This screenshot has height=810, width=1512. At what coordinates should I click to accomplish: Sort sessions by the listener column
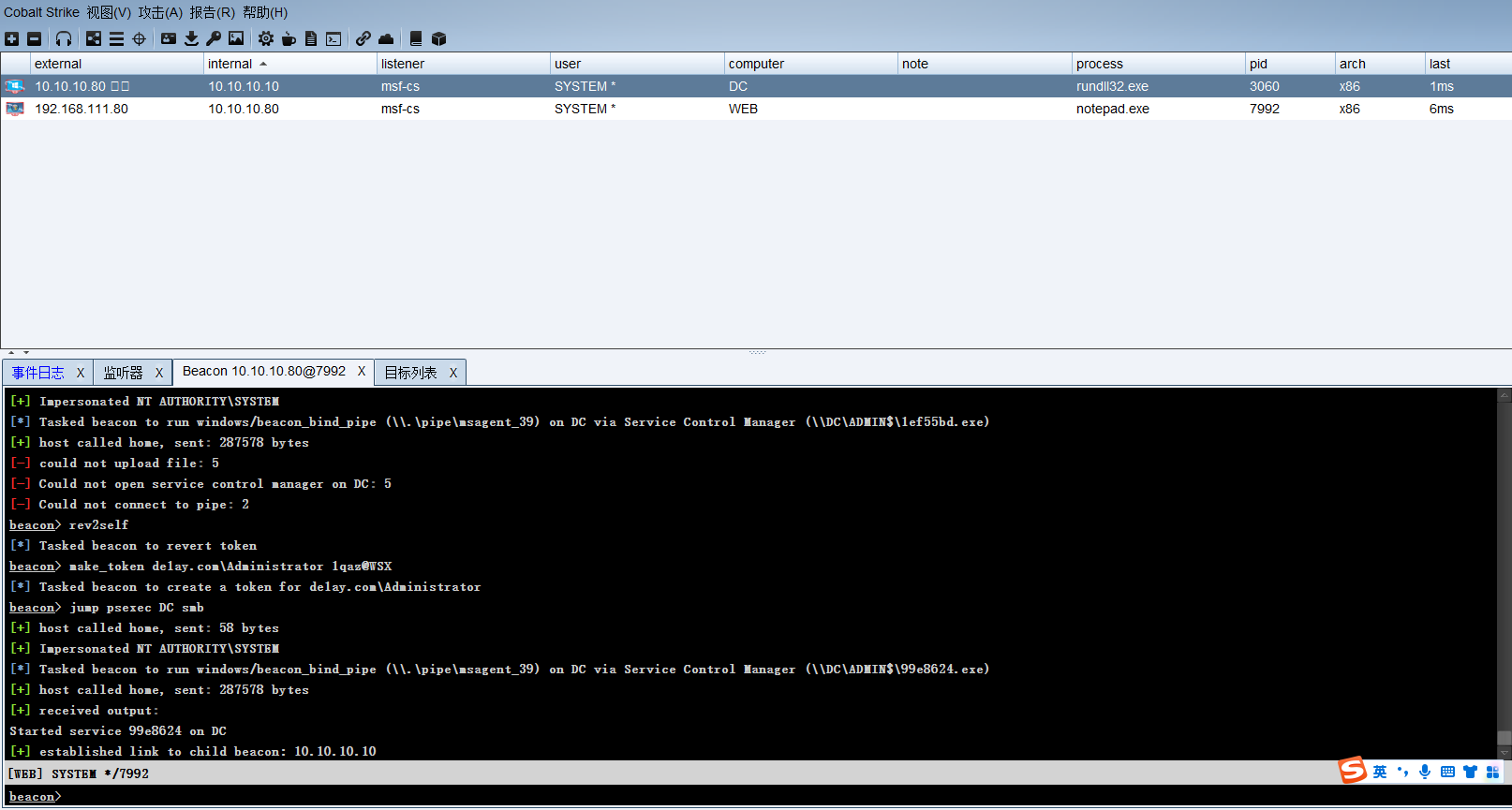click(x=463, y=64)
